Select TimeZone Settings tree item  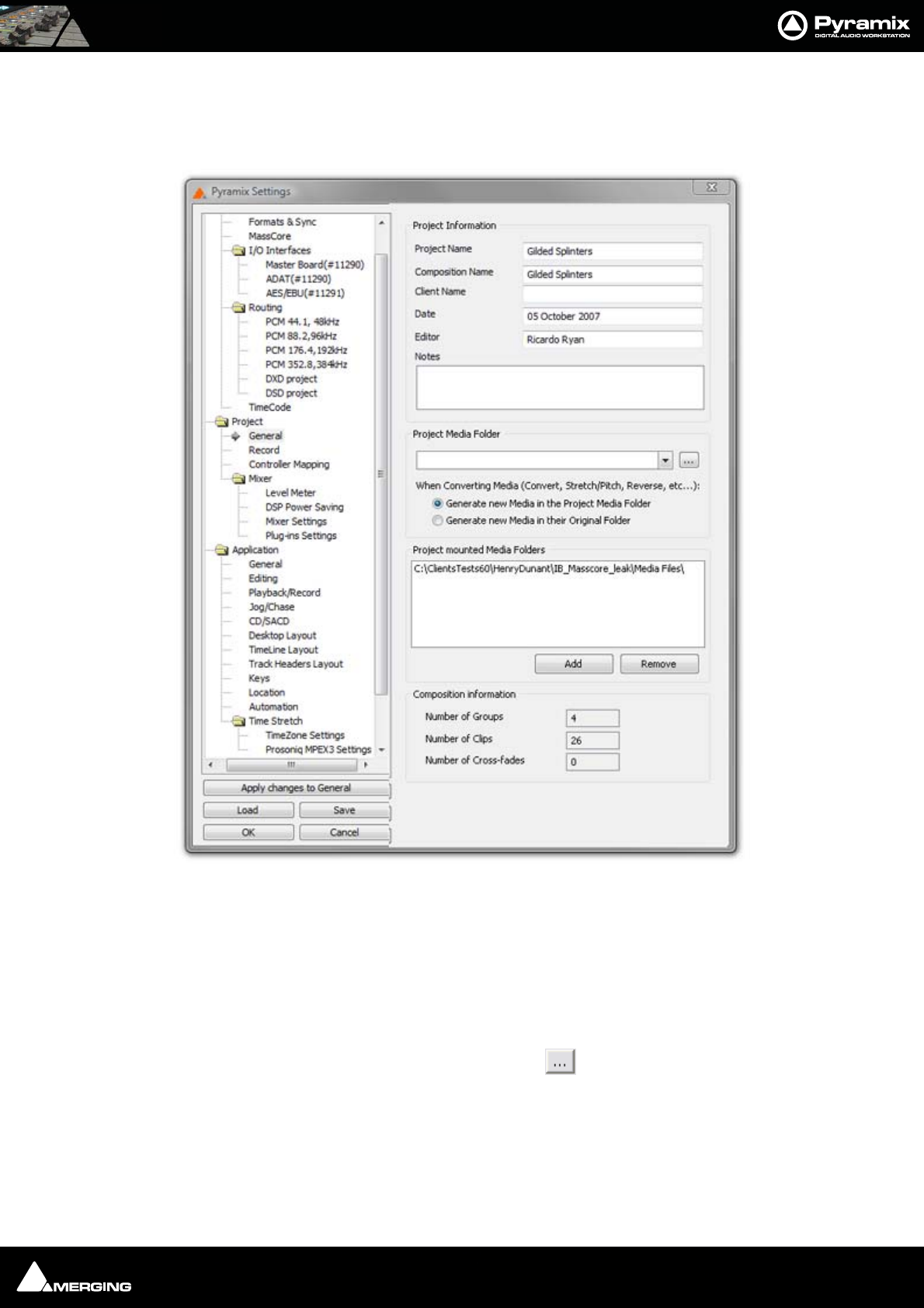[x=305, y=735]
